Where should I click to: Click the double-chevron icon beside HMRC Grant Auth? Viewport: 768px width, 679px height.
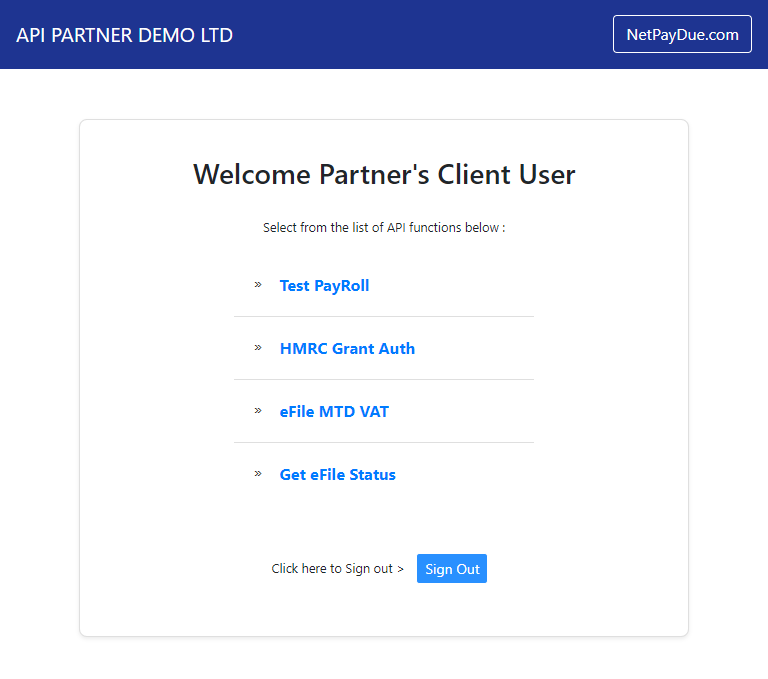pos(257,348)
